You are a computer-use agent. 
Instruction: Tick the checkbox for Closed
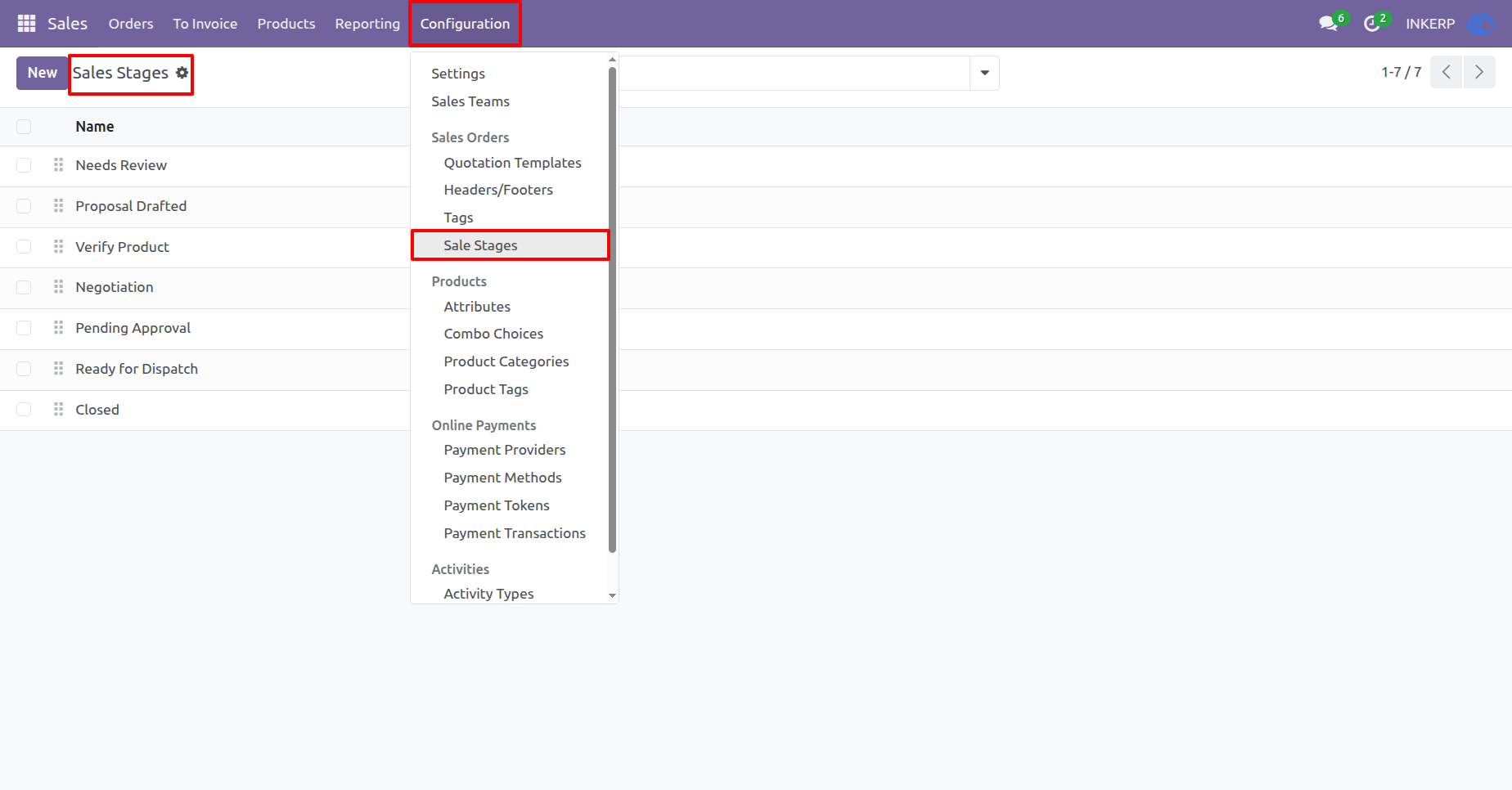click(x=24, y=410)
